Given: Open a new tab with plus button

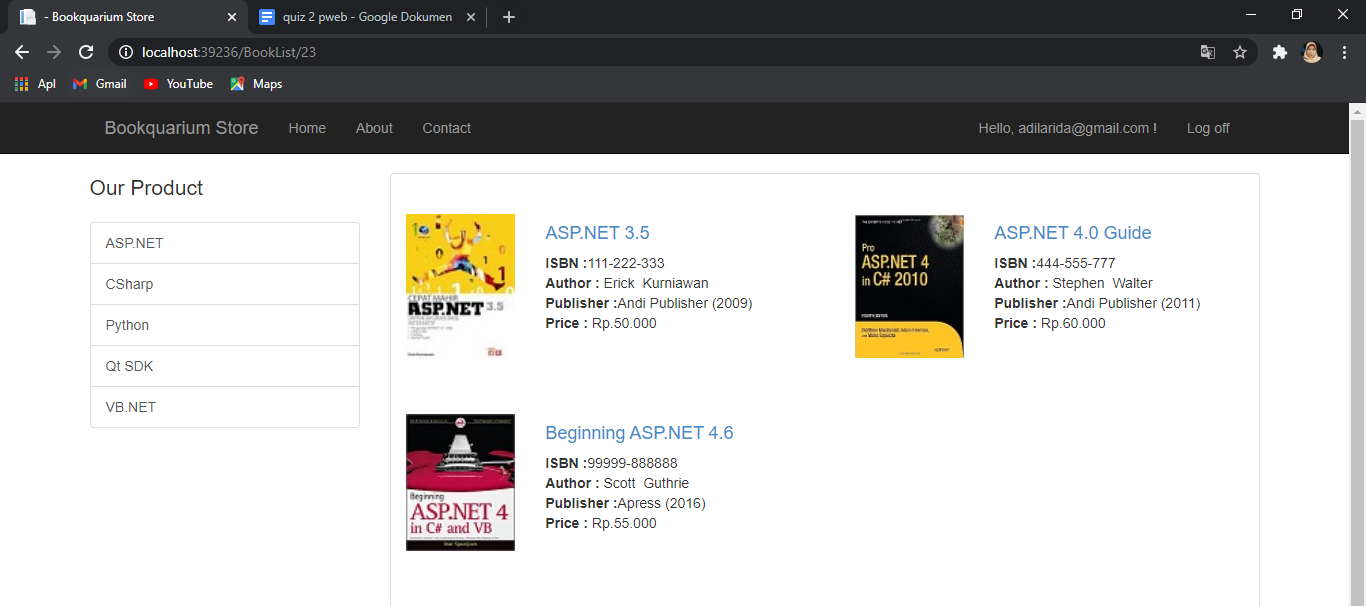Looking at the screenshot, I should tap(509, 17).
